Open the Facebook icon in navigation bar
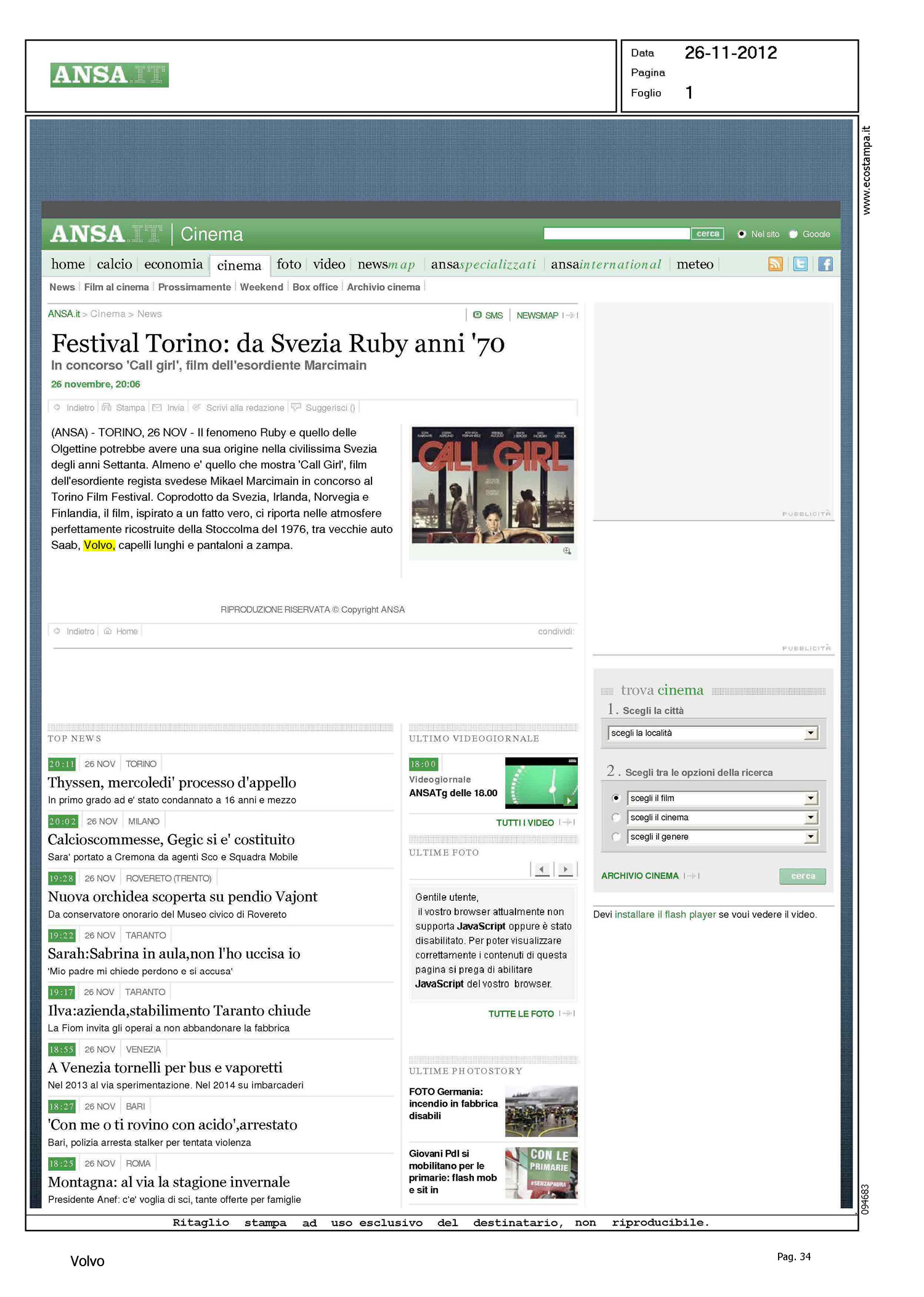This screenshot has width=924, height=1297. [x=825, y=264]
